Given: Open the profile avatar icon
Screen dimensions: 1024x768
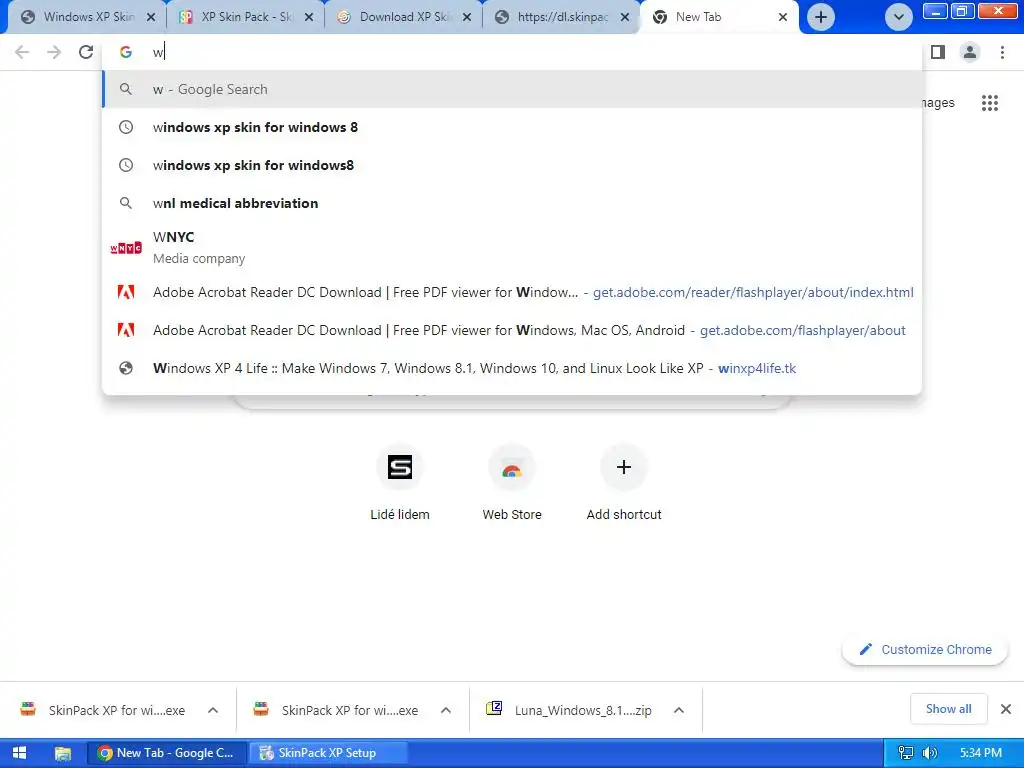Looking at the screenshot, I should pyautogui.click(x=970, y=52).
